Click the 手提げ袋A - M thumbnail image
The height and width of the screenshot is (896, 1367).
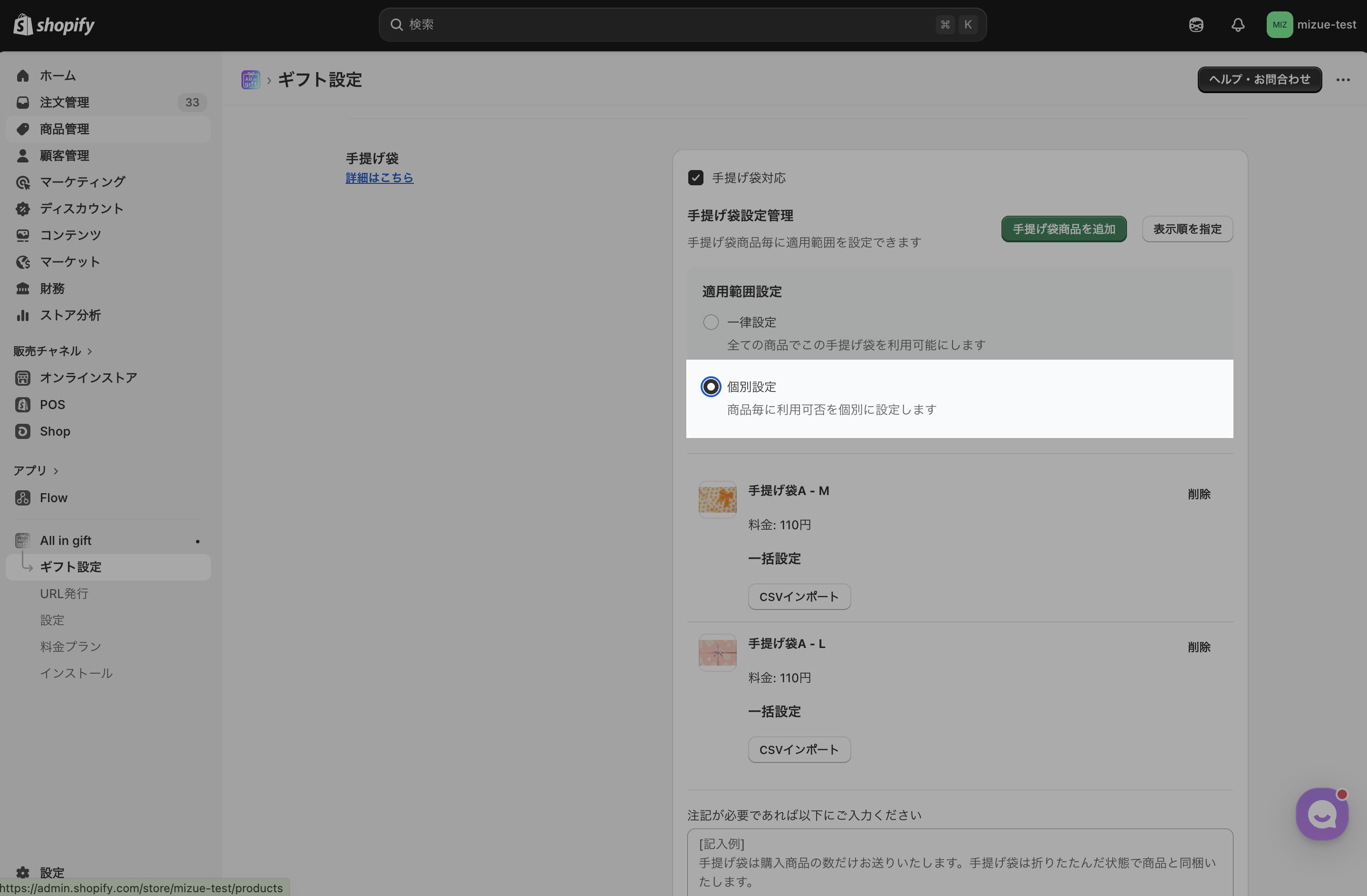(717, 499)
